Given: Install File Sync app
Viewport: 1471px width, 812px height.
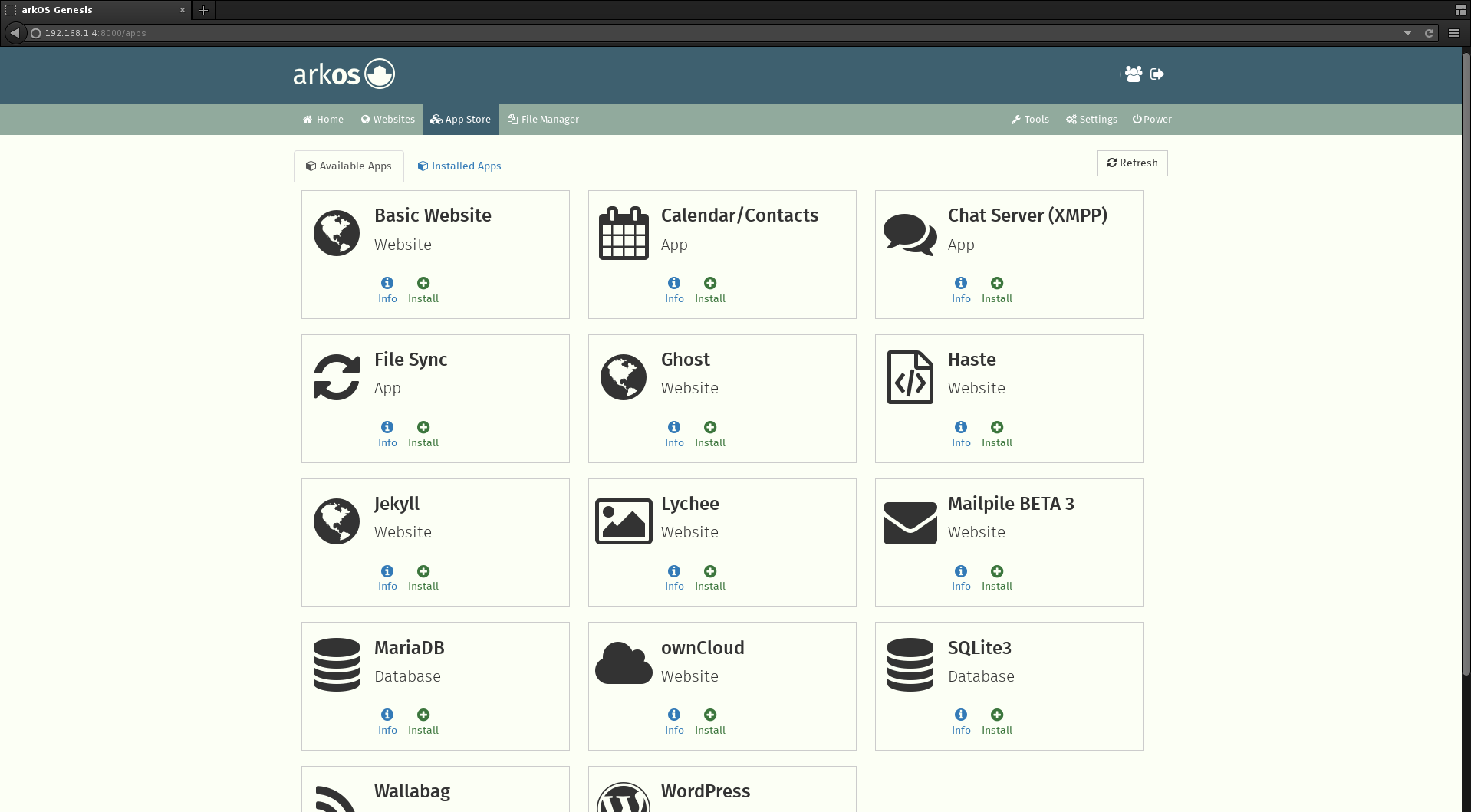Looking at the screenshot, I should click(x=423, y=435).
